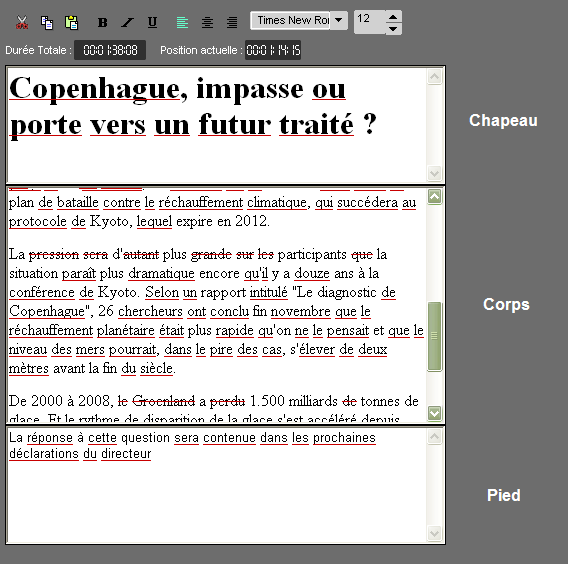Click the Cut scissors icon
Screen dimensions: 568x564
click(x=22, y=22)
